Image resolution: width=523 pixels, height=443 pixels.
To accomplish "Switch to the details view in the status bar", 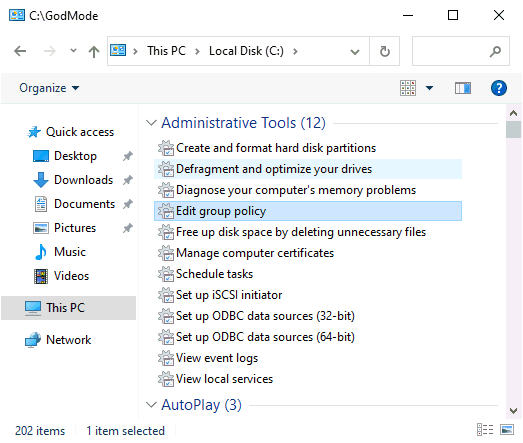I will click(x=485, y=430).
